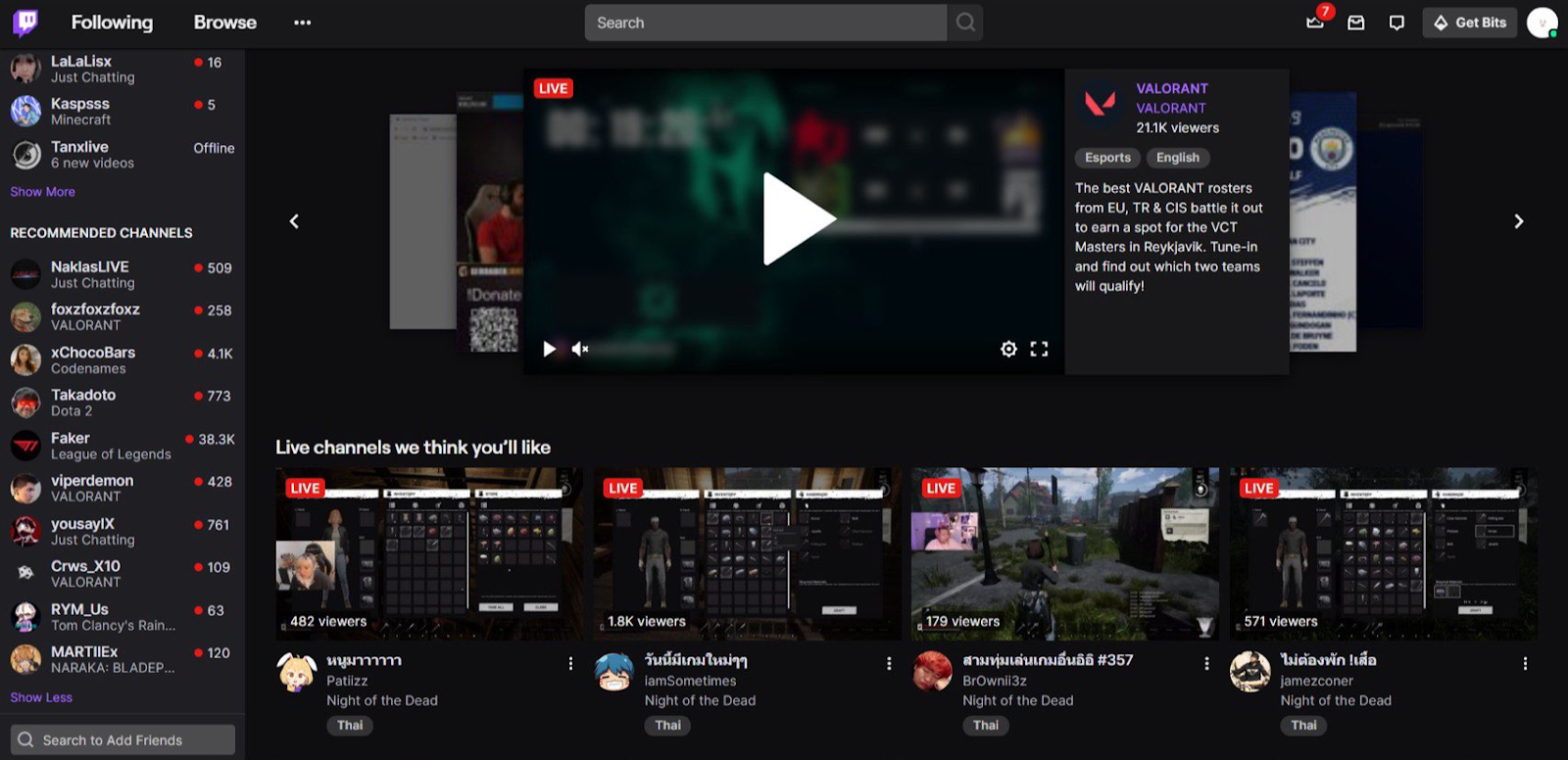Open xChocoBars Codenames channel
This screenshot has height=760, width=1568.
pyautogui.click(x=122, y=360)
